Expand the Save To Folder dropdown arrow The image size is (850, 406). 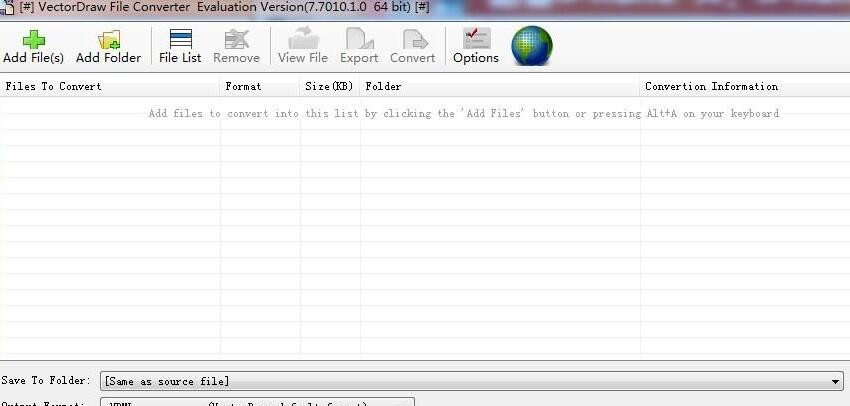tap(835, 382)
